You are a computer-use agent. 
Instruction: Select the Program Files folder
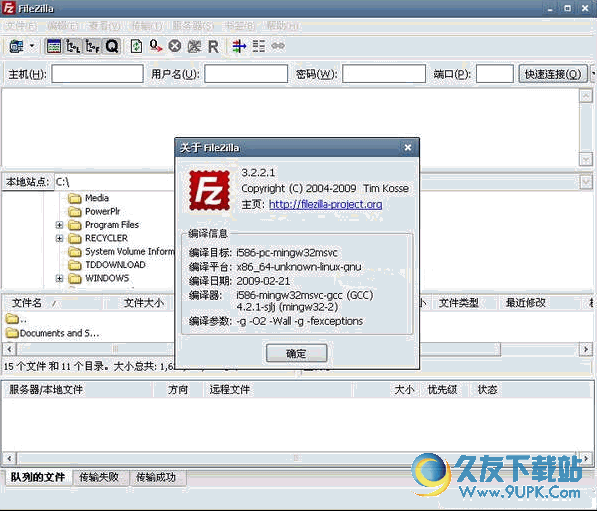click(112, 225)
